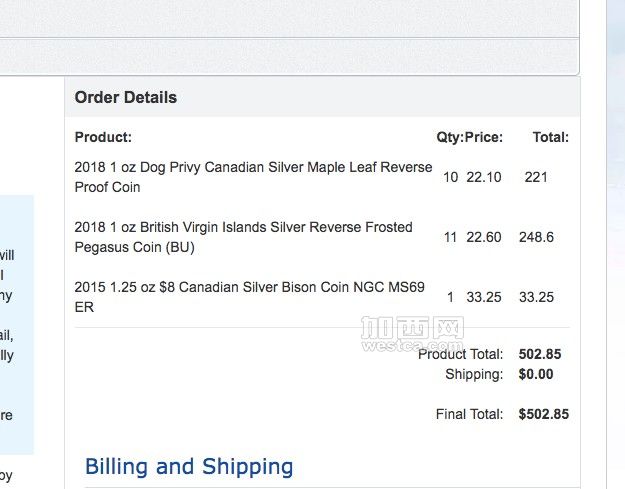Select the Product column header
This screenshot has width=625, height=489.
coord(103,137)
